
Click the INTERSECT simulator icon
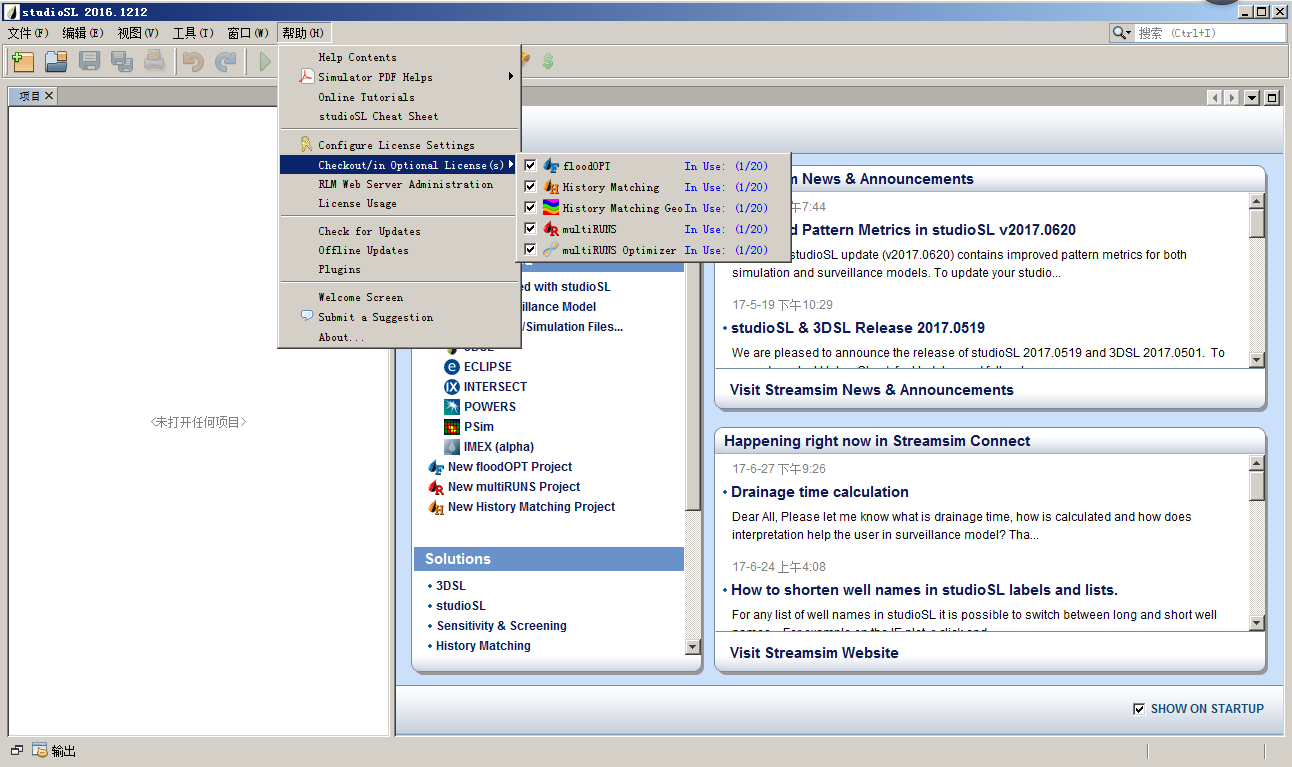click(x=452, y=387)
